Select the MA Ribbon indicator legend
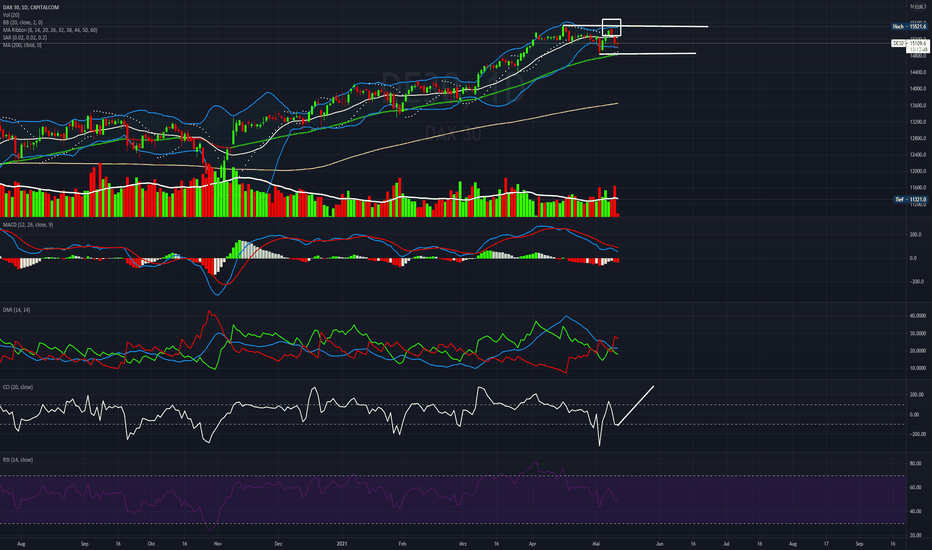This screenshot has width=932, height=550. pyautogui.click(x=50, y=30)
